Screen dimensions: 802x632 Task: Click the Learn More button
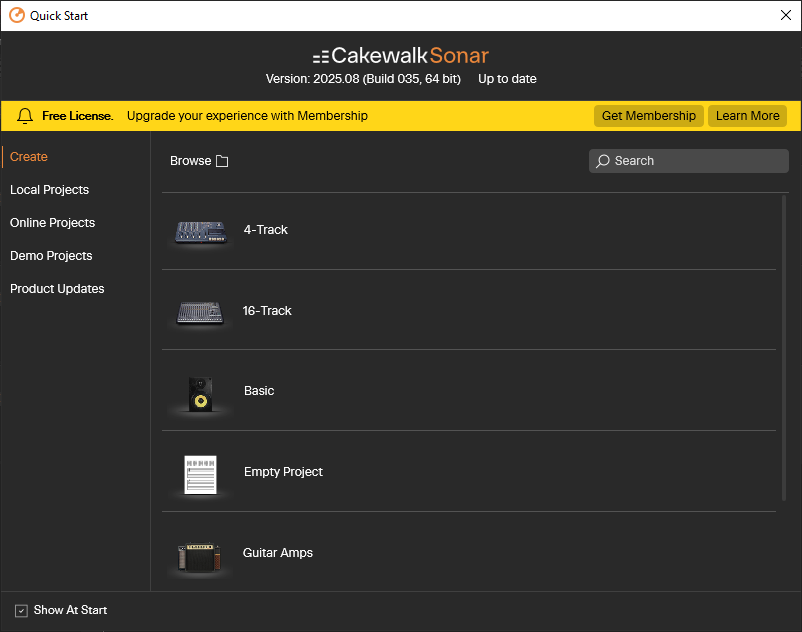[x=747, y=116]
